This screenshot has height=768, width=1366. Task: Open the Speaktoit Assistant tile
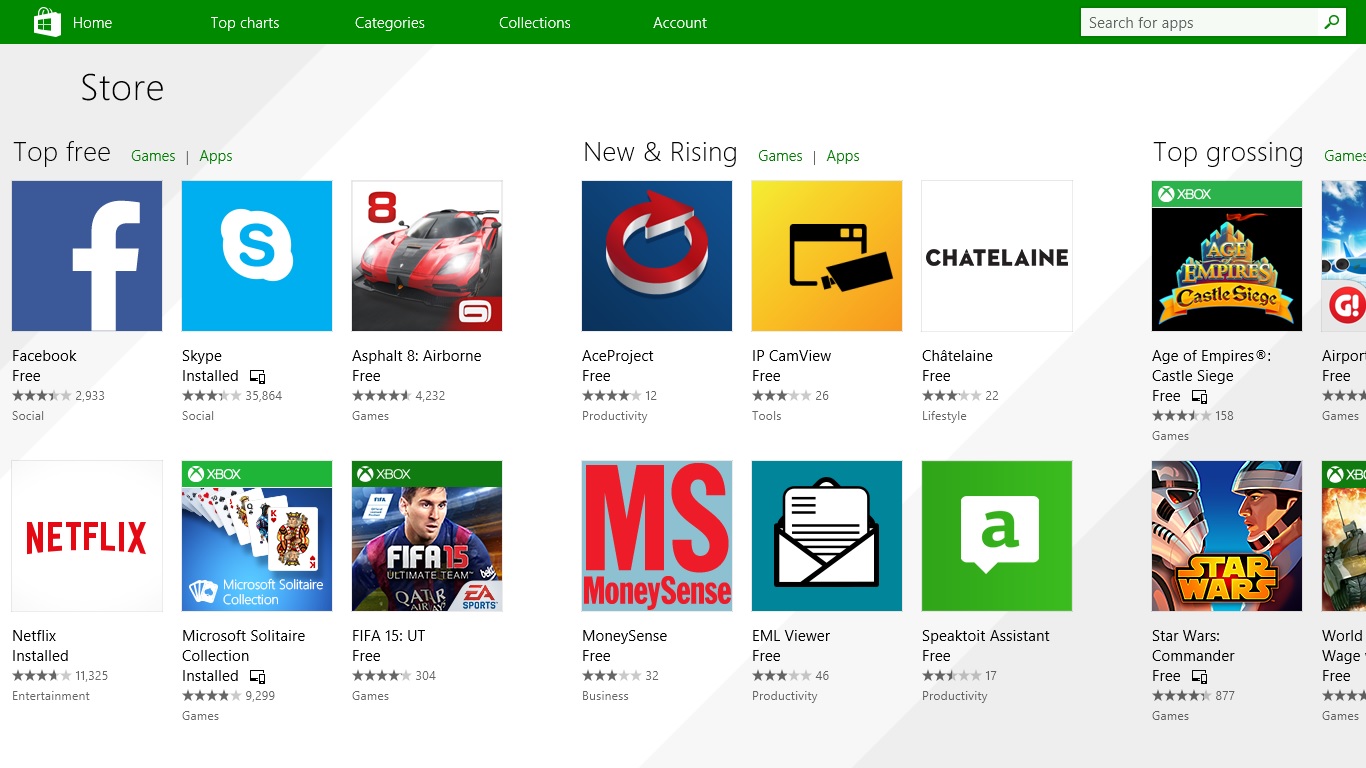997,536
